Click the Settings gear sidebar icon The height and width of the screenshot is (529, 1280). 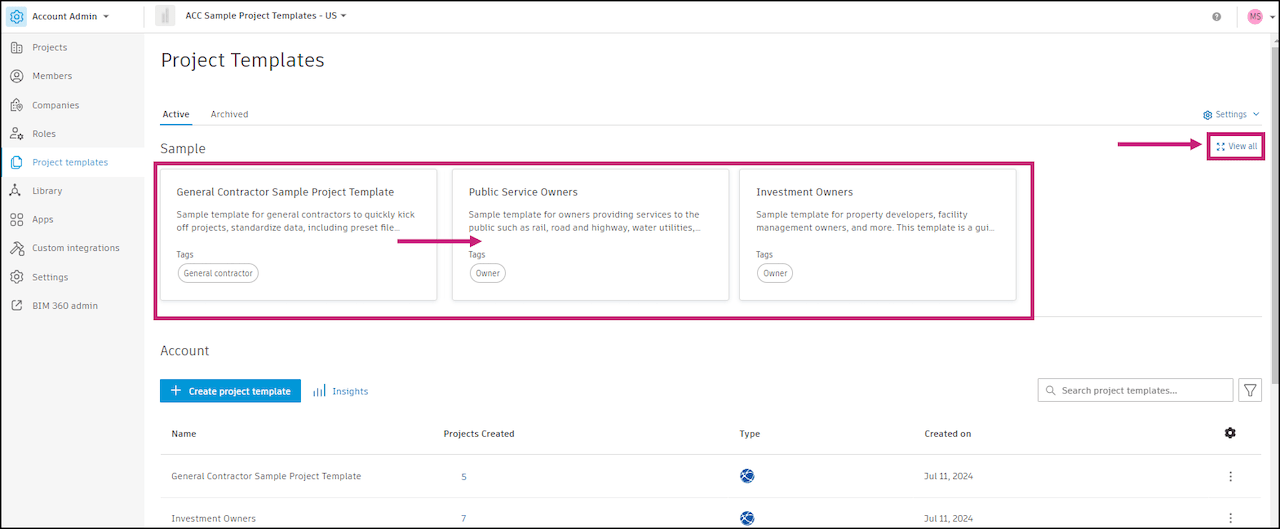(x=17, y=277)
